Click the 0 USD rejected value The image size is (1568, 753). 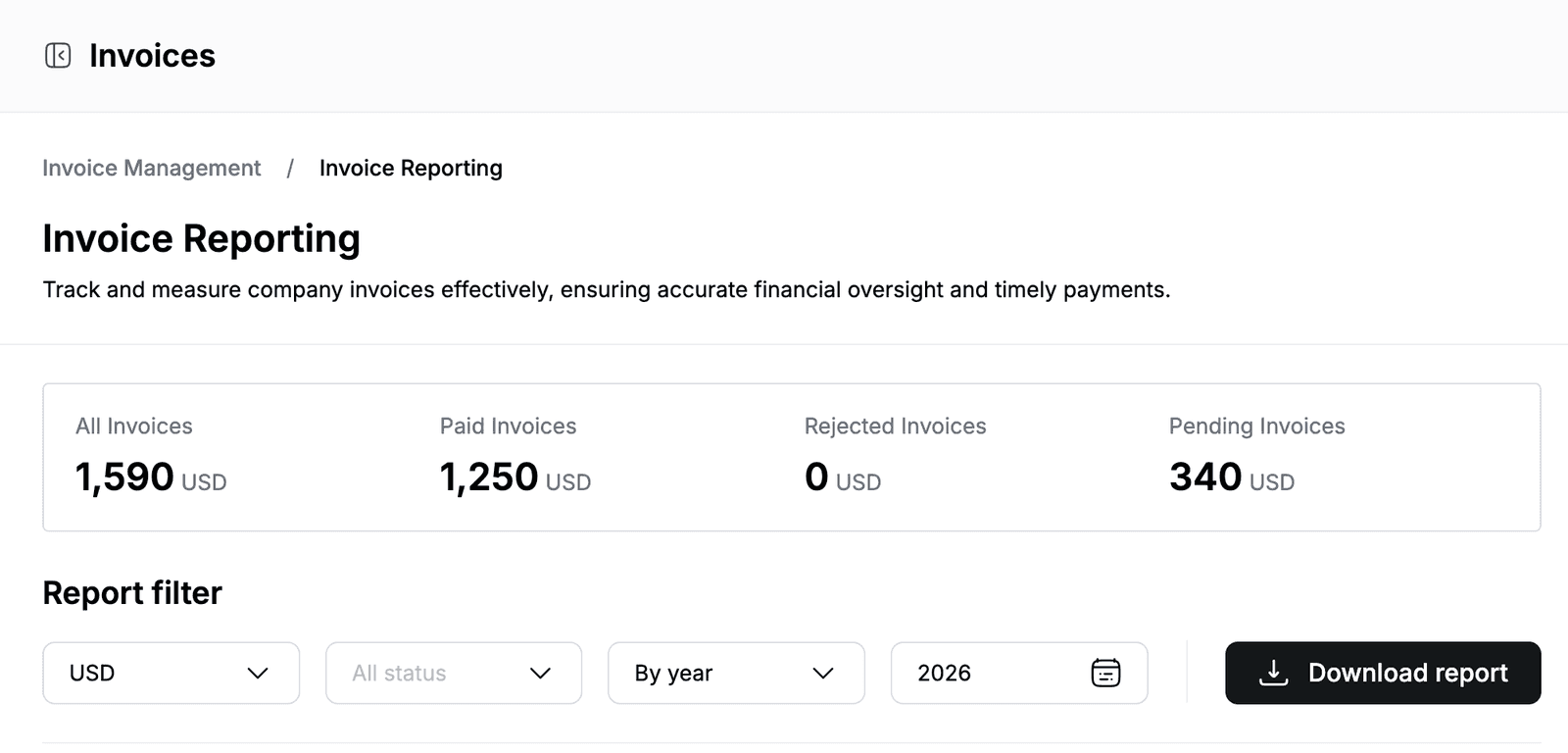coord(843,477)
